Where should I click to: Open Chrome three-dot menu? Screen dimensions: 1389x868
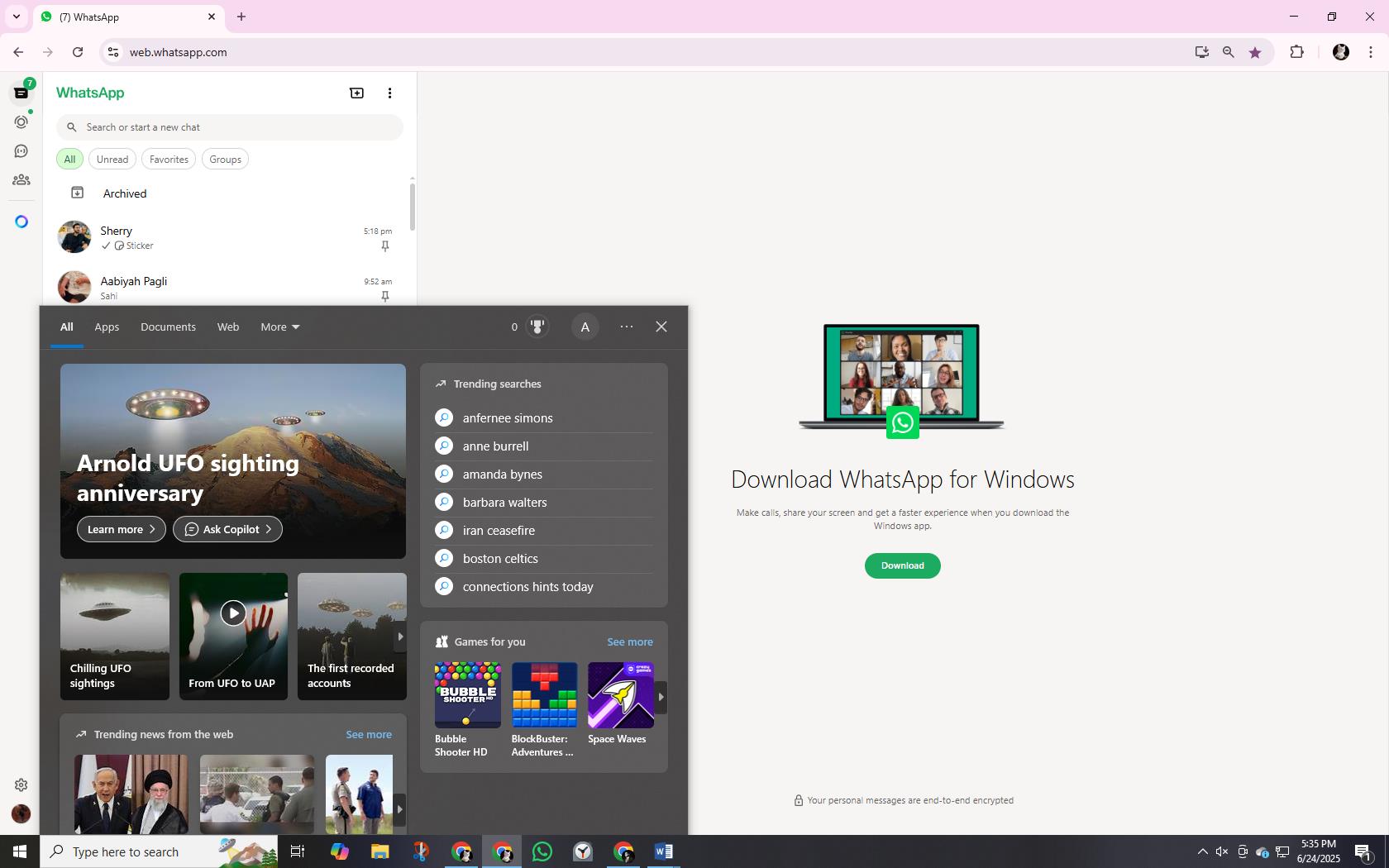(x=1371, y=52)
